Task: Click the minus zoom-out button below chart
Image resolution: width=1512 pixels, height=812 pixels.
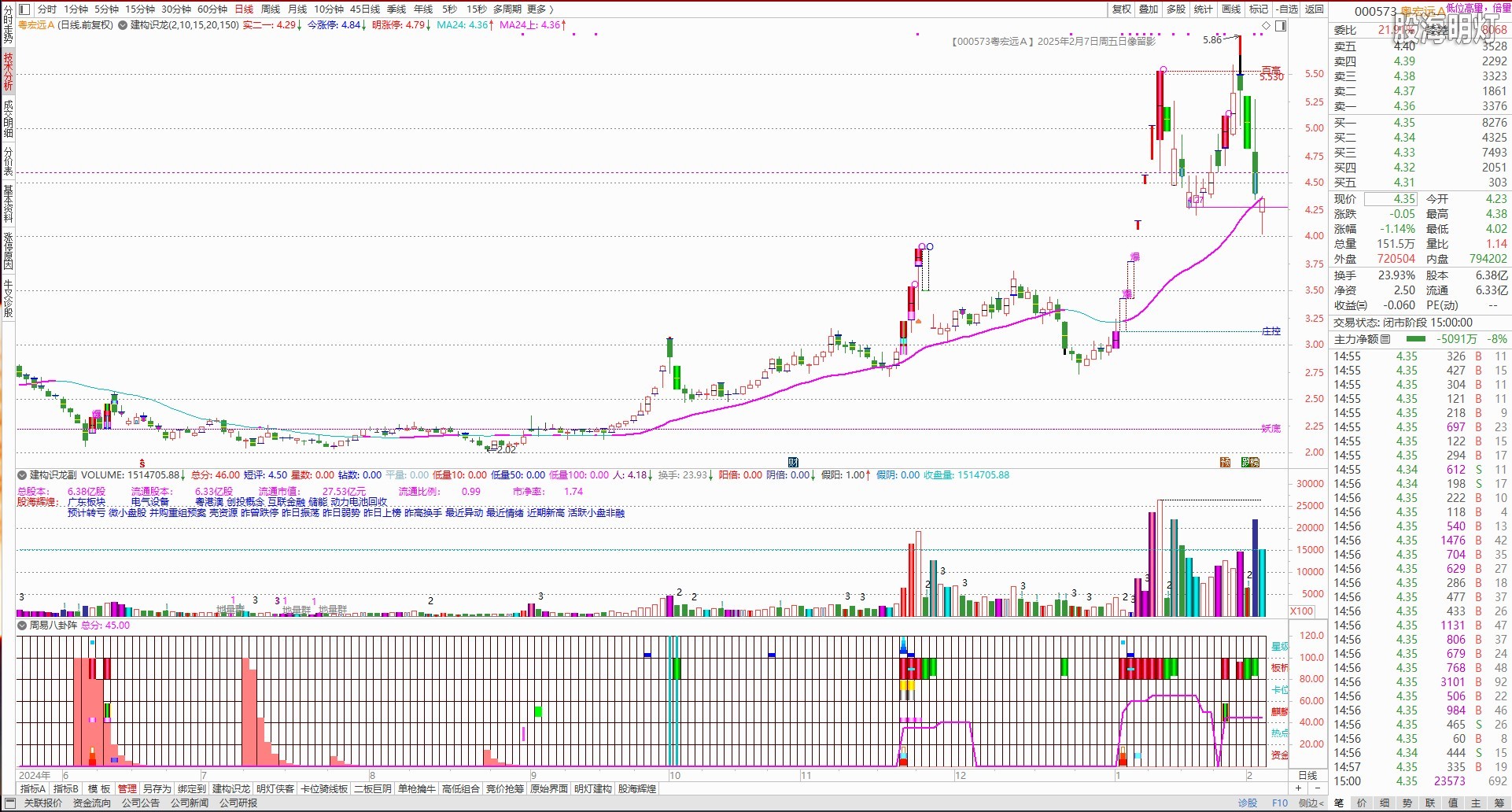Action: point(1318,788)
